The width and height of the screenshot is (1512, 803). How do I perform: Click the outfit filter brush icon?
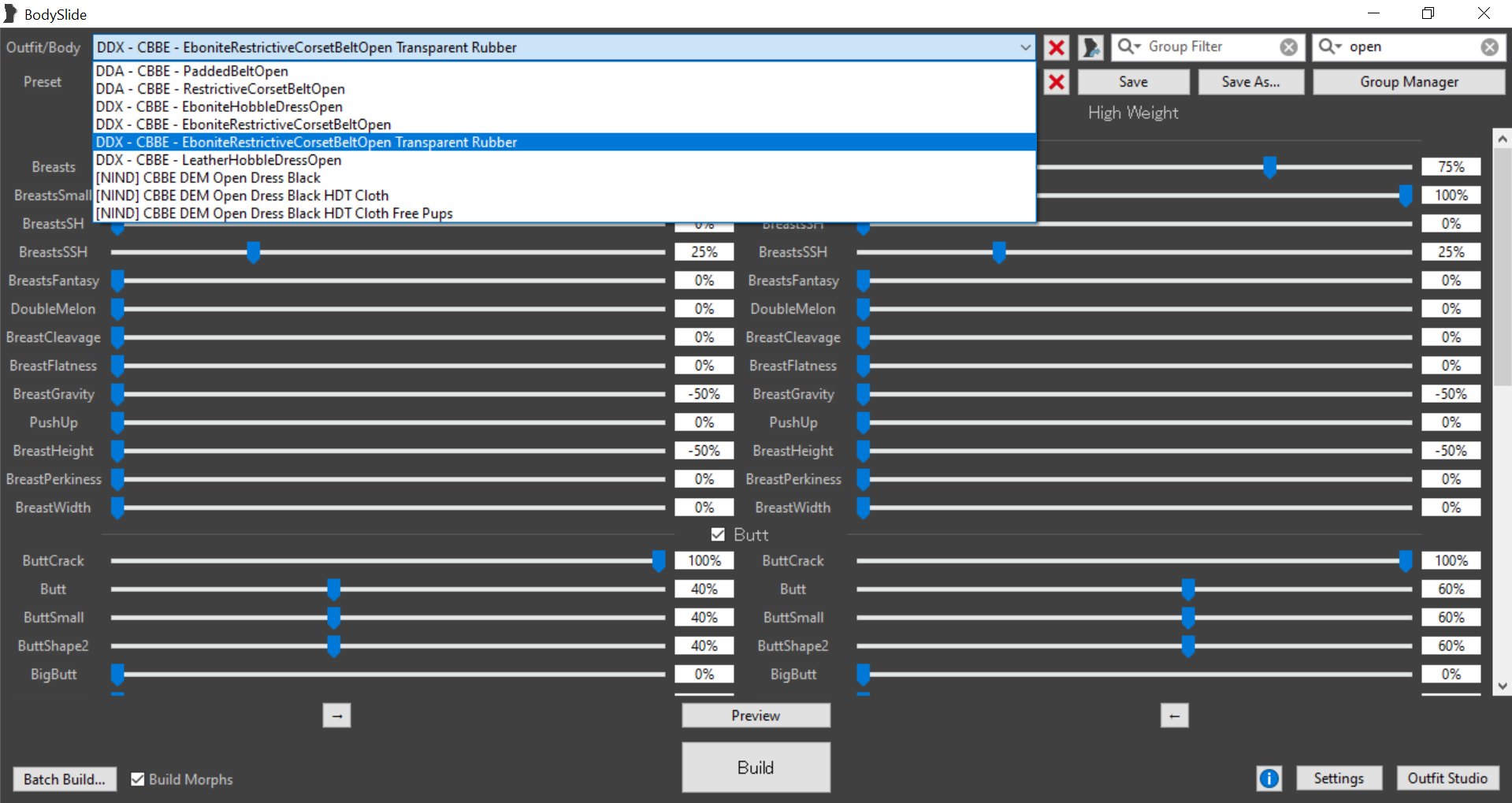pyautogui.click(x=1091, y=47)
